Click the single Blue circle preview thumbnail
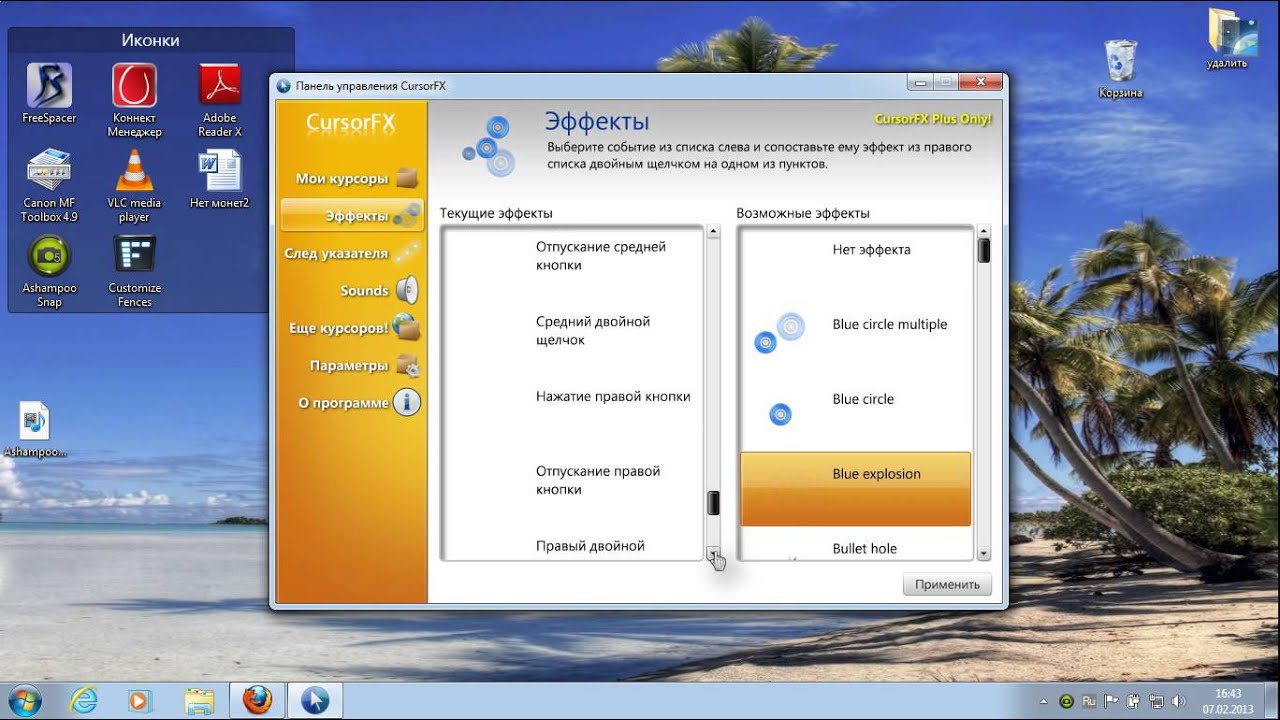Screen dimensions: 1280x720 pyautogui.click(x=780, y=413)
